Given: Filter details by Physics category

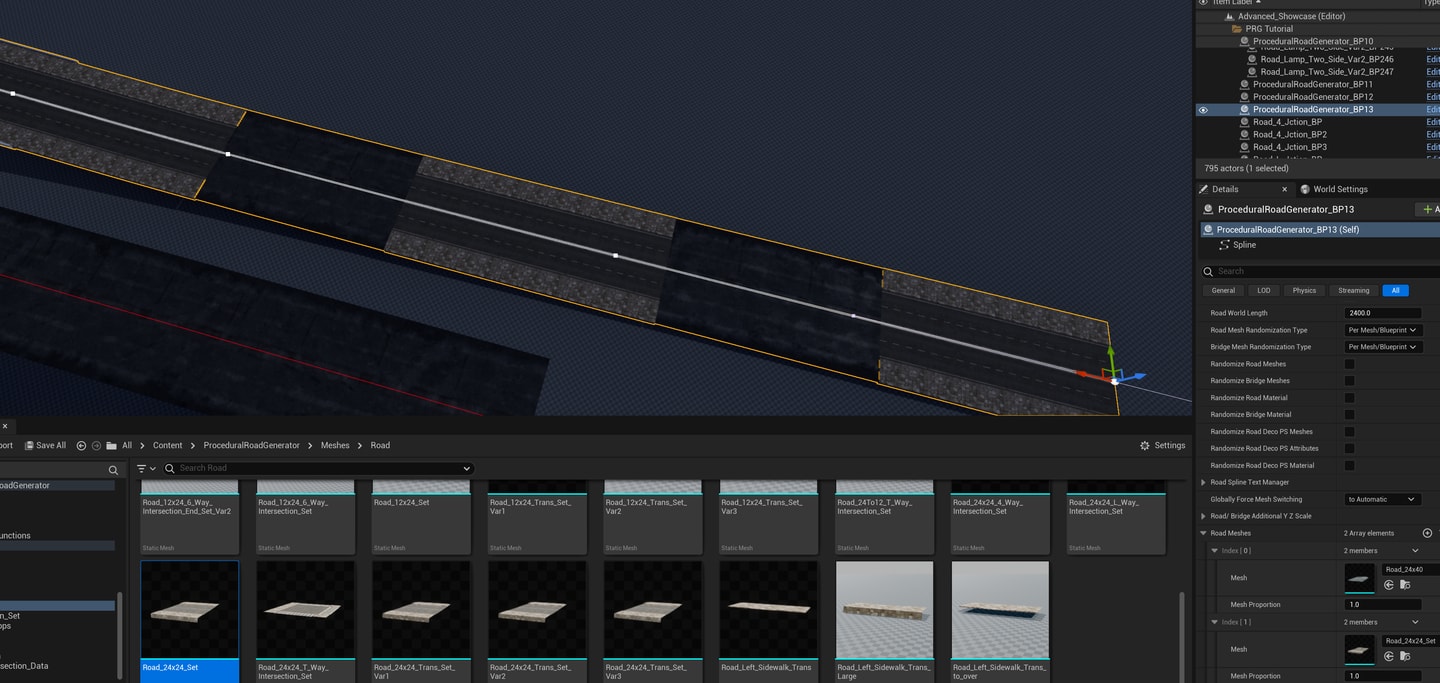Looking at the screenshot, I should click(x=1304, y=290).
